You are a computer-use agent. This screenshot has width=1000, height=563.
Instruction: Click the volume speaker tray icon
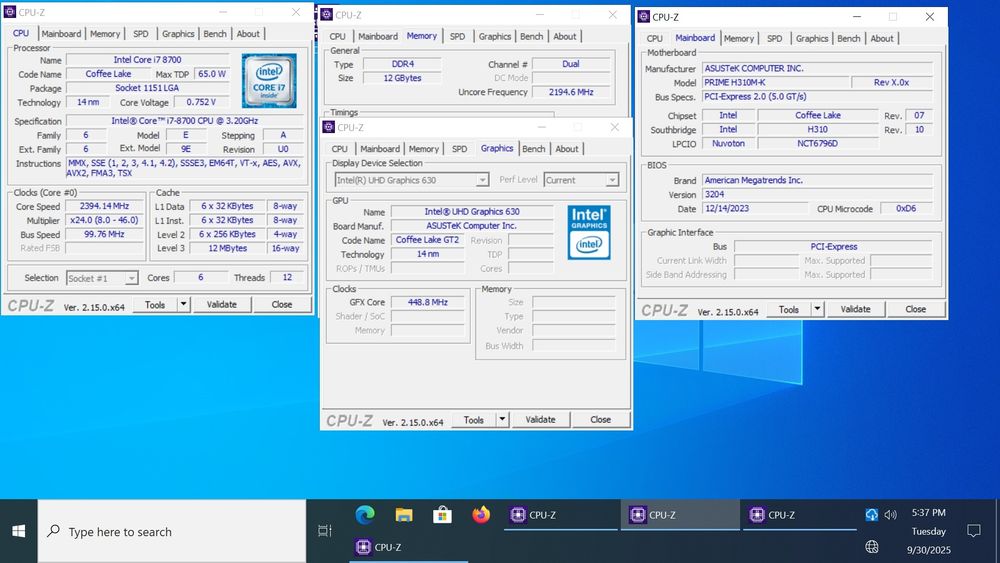tap(890, 515)
